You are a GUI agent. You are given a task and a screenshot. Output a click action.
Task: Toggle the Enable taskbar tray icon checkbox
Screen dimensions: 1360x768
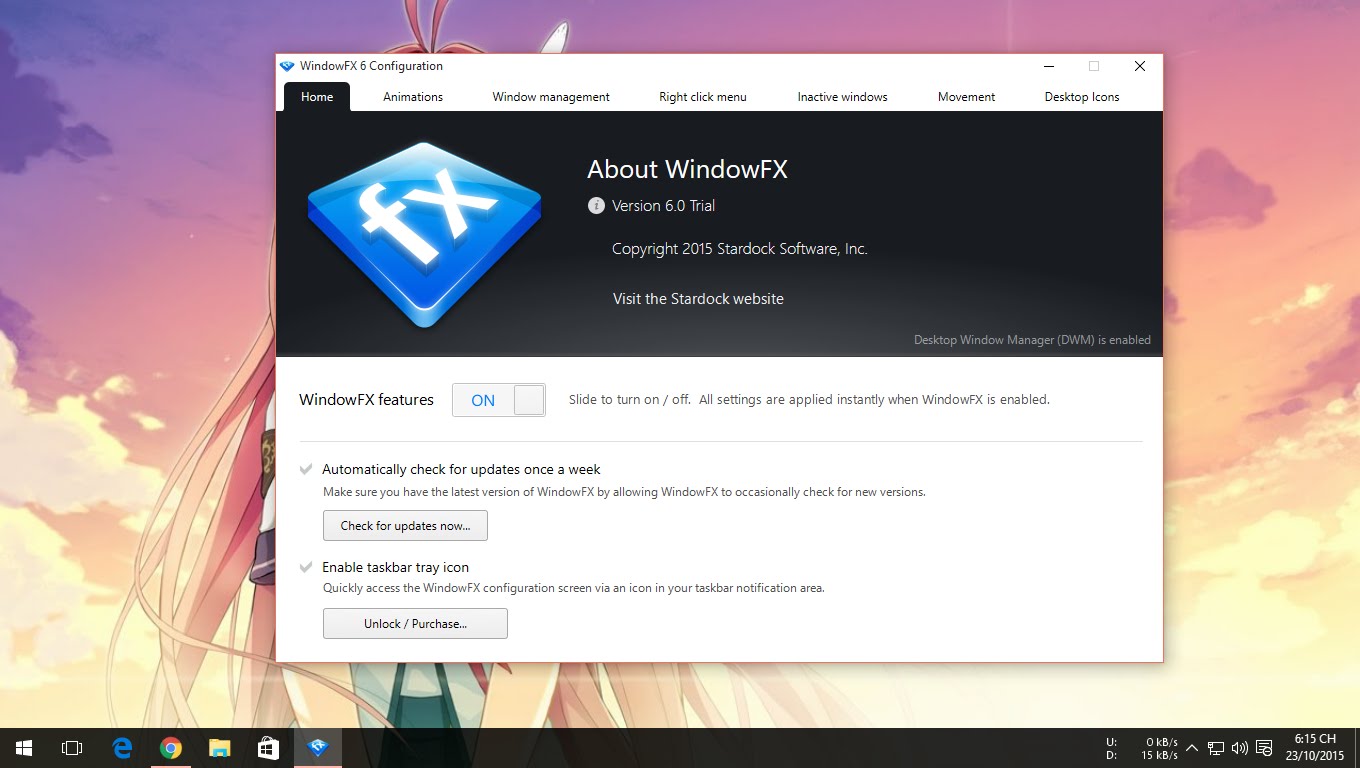[x=306, y=567]
